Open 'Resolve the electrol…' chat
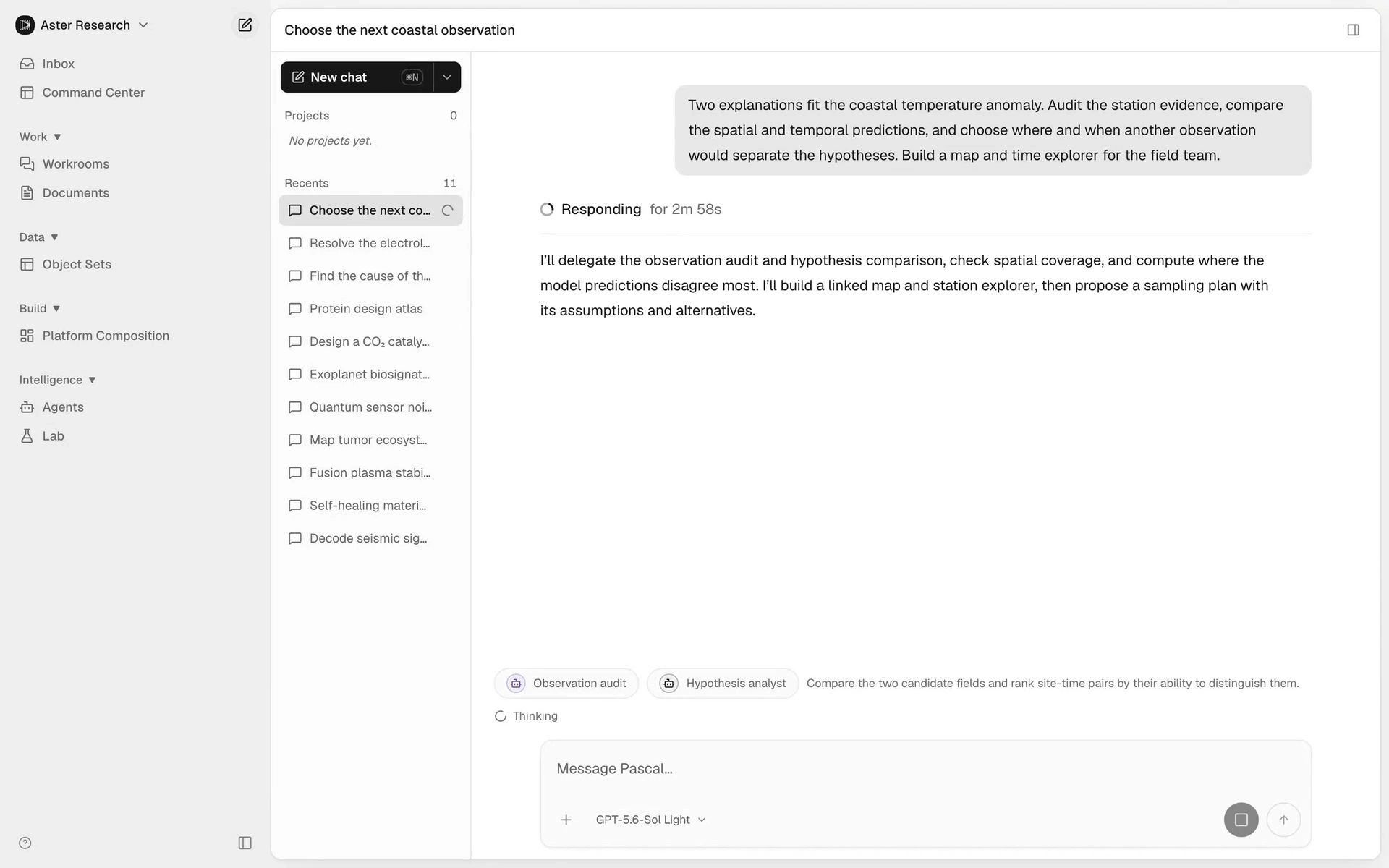Viewport: 1389px width, 868px height. tap(370, 243)
